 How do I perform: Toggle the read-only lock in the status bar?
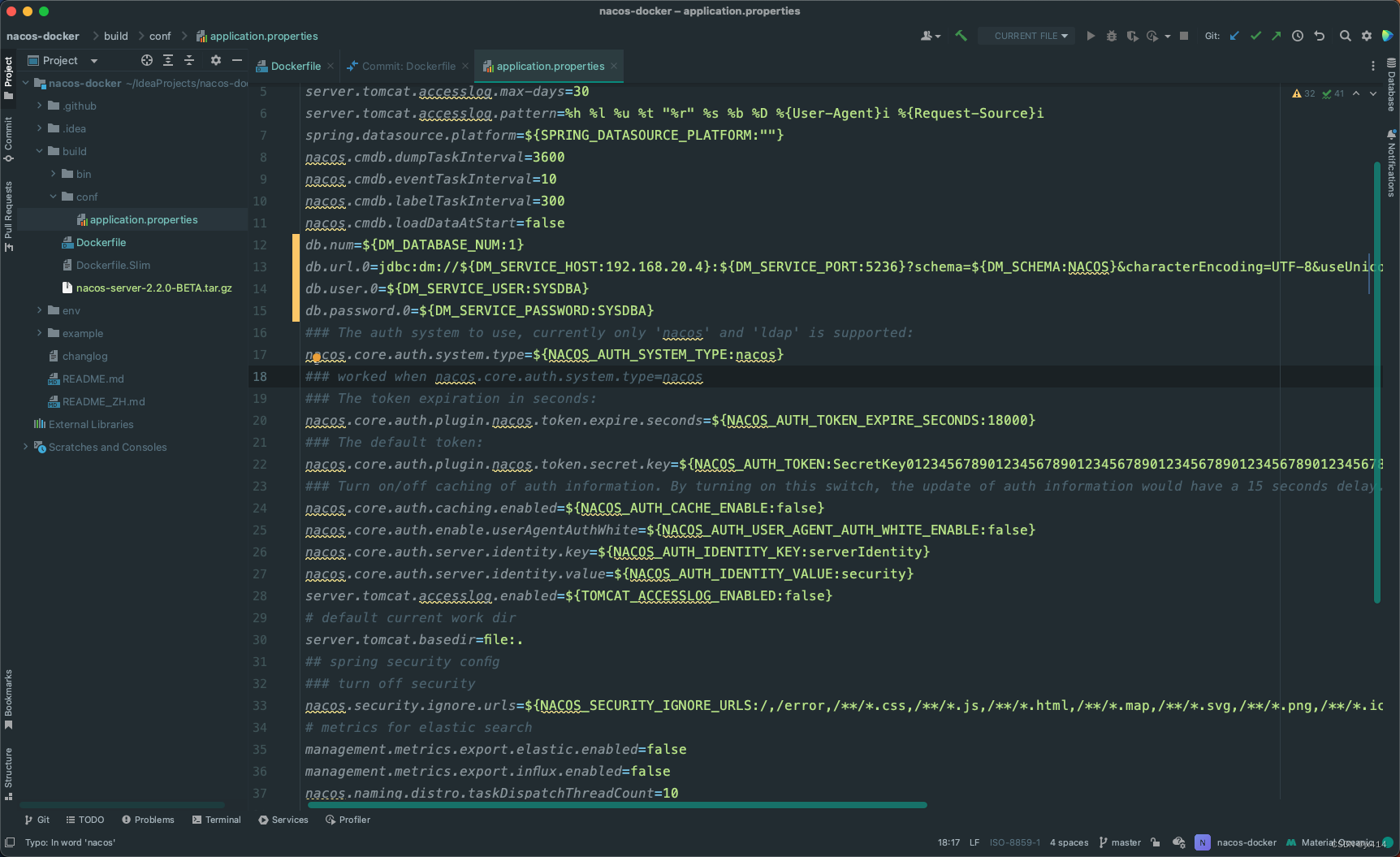coord(1156,842)
